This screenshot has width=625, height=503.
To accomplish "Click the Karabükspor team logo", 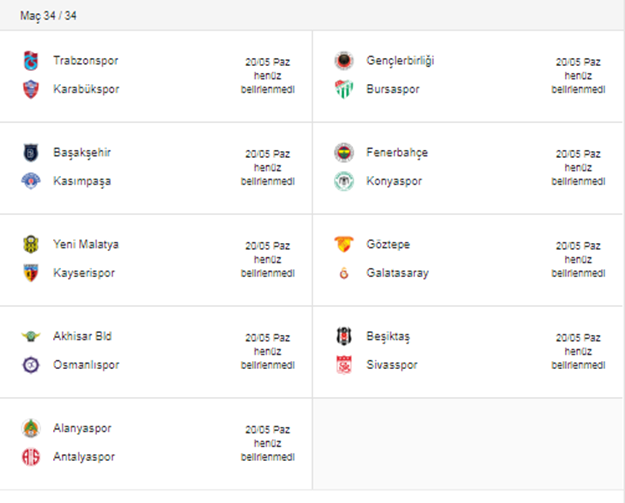I will click(29, 89).
